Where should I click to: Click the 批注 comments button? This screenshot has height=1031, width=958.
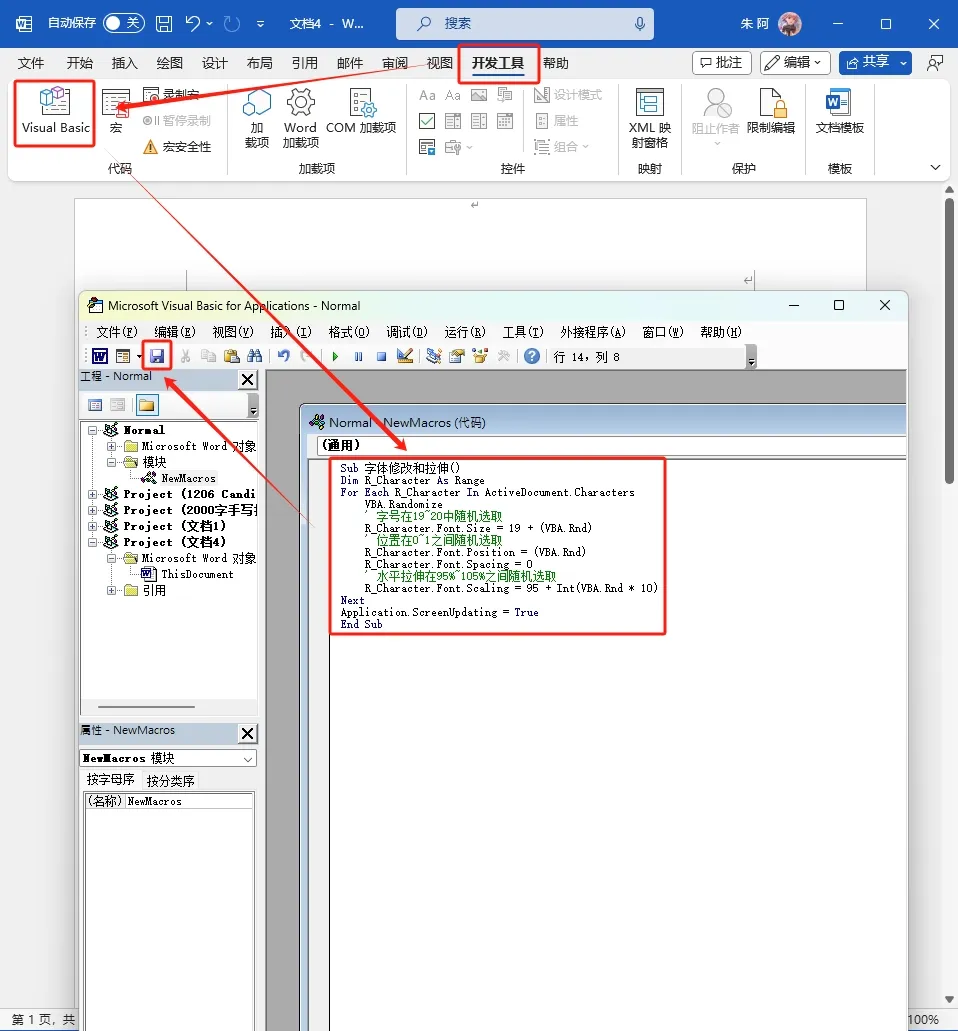coord(721,63)
